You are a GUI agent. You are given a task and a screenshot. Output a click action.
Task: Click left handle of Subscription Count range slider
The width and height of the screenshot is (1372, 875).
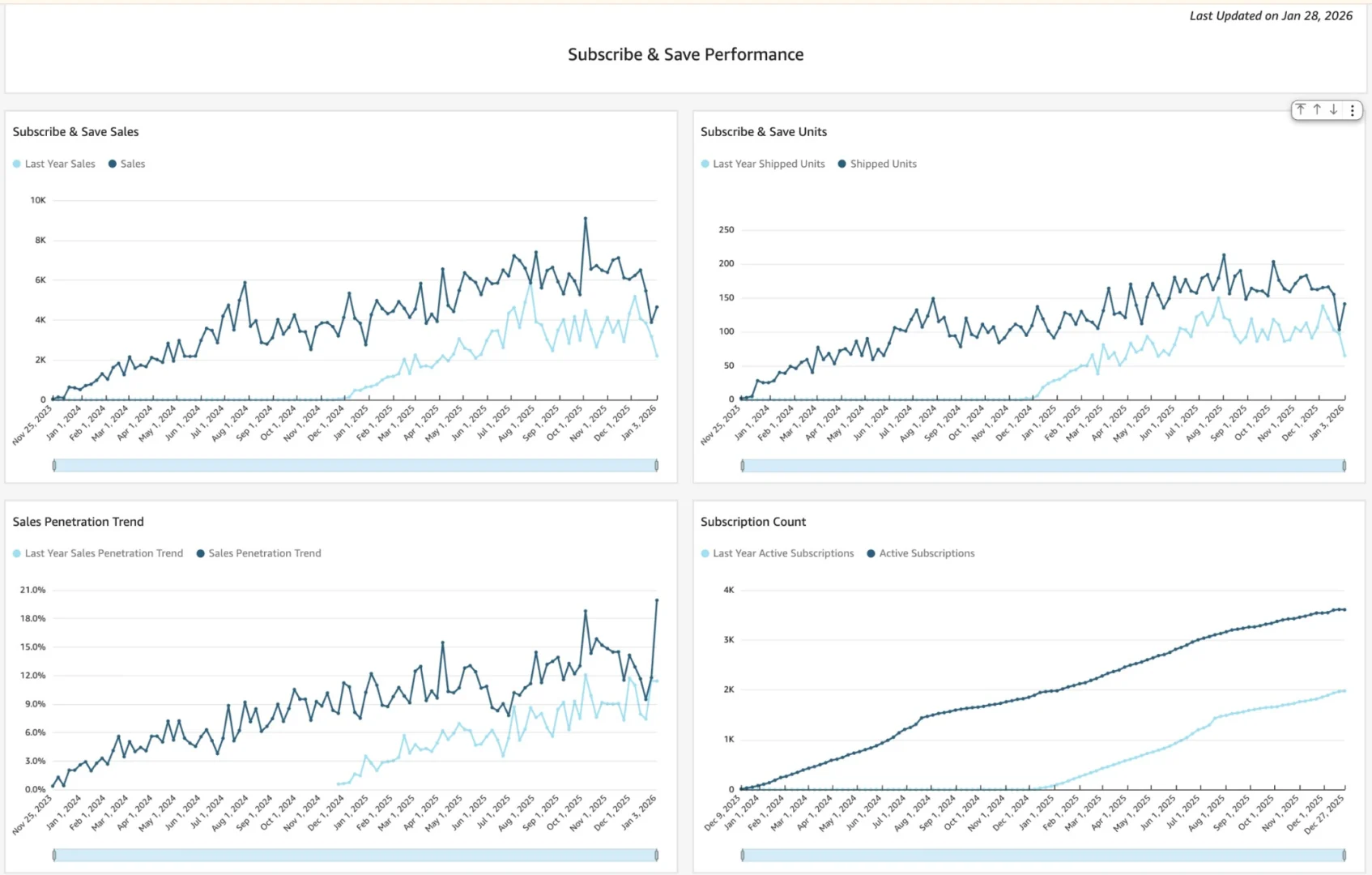(743, 855)
